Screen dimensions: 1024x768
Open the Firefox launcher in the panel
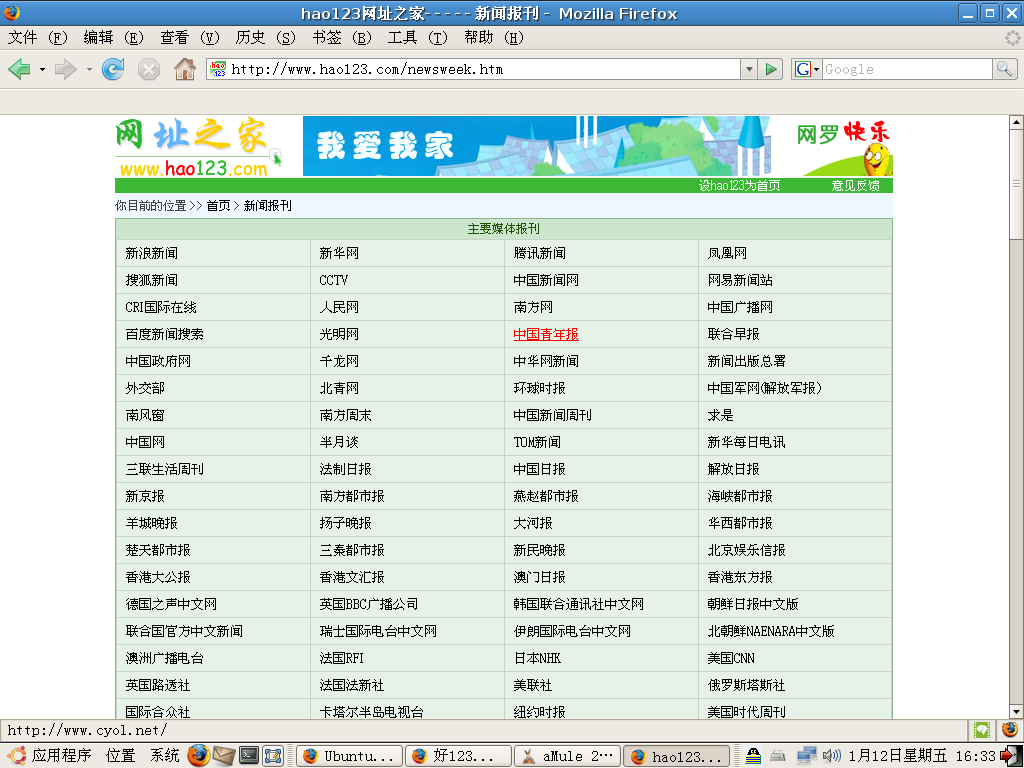pyautogui.click(x=199, y=756)
